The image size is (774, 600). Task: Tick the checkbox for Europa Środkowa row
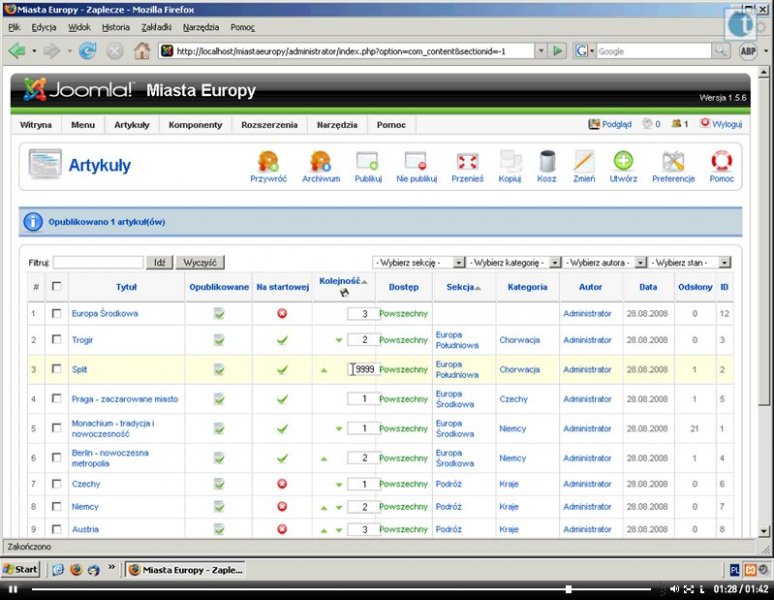(57, 313)
